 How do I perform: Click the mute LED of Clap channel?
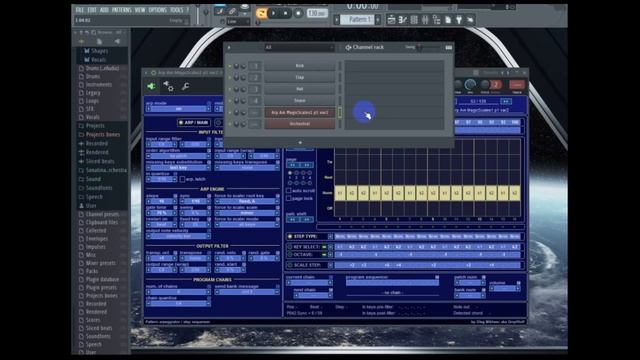230,77
